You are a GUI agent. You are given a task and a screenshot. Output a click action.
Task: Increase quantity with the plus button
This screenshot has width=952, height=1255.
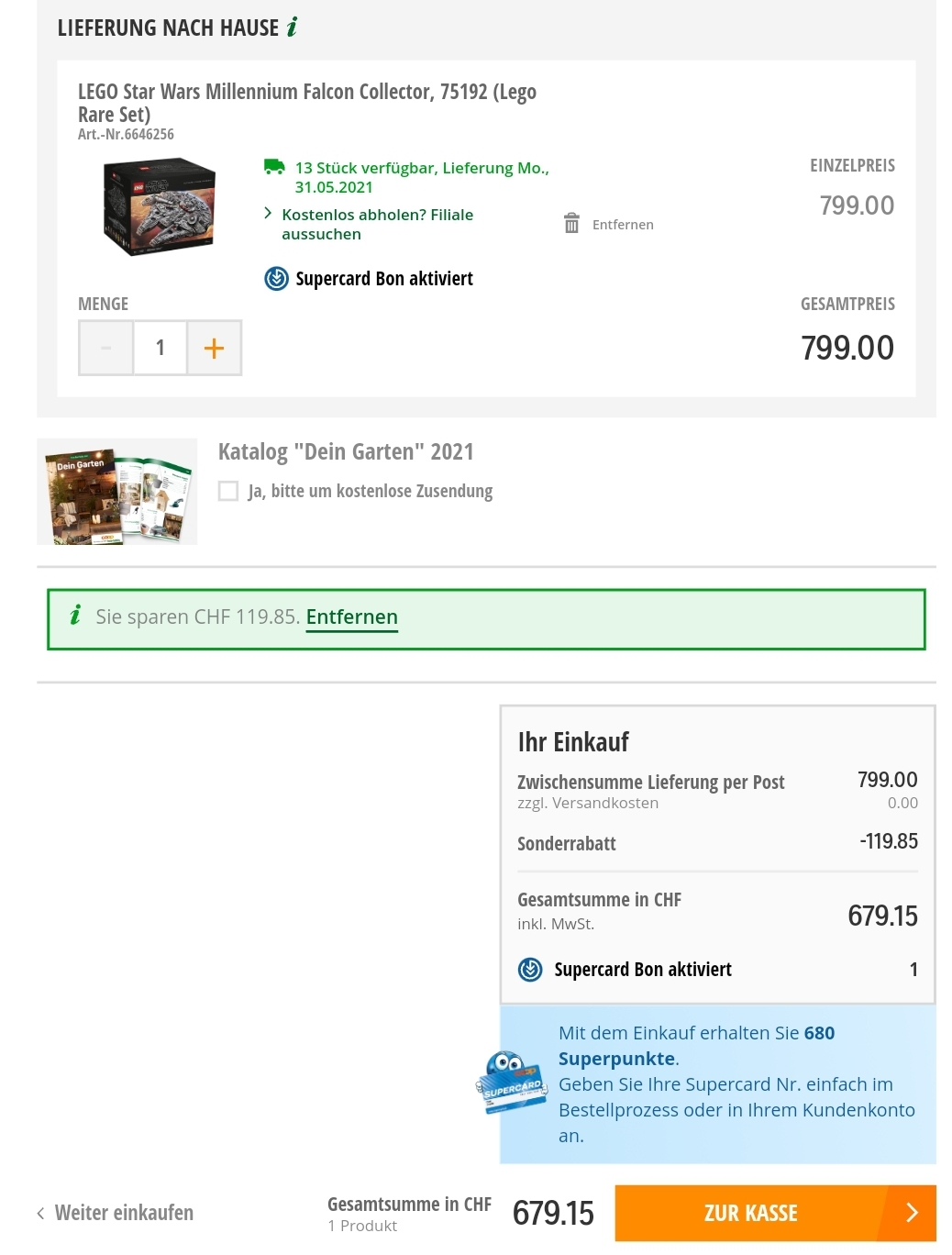pos(214,348)
